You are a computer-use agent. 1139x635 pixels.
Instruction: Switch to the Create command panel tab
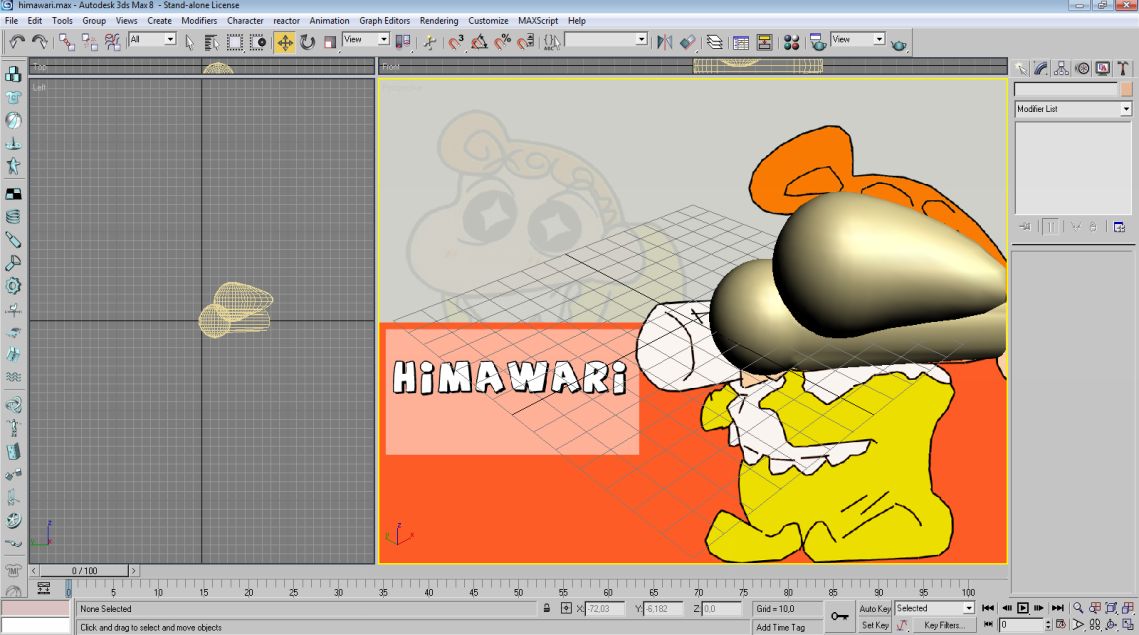point(1021,68)
